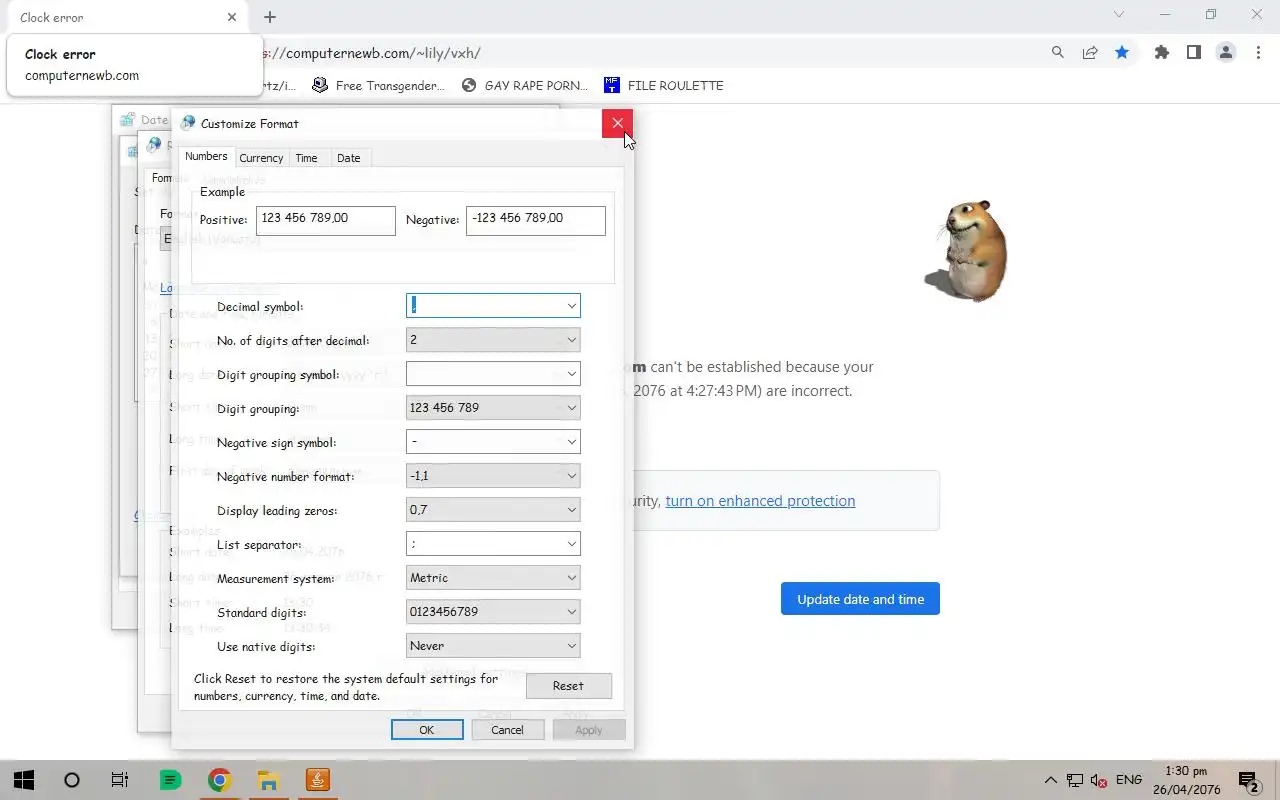The height and width of the screenshot is (800, 1280).
Task: Switch to the Date tab
Action: click(348, 158)
